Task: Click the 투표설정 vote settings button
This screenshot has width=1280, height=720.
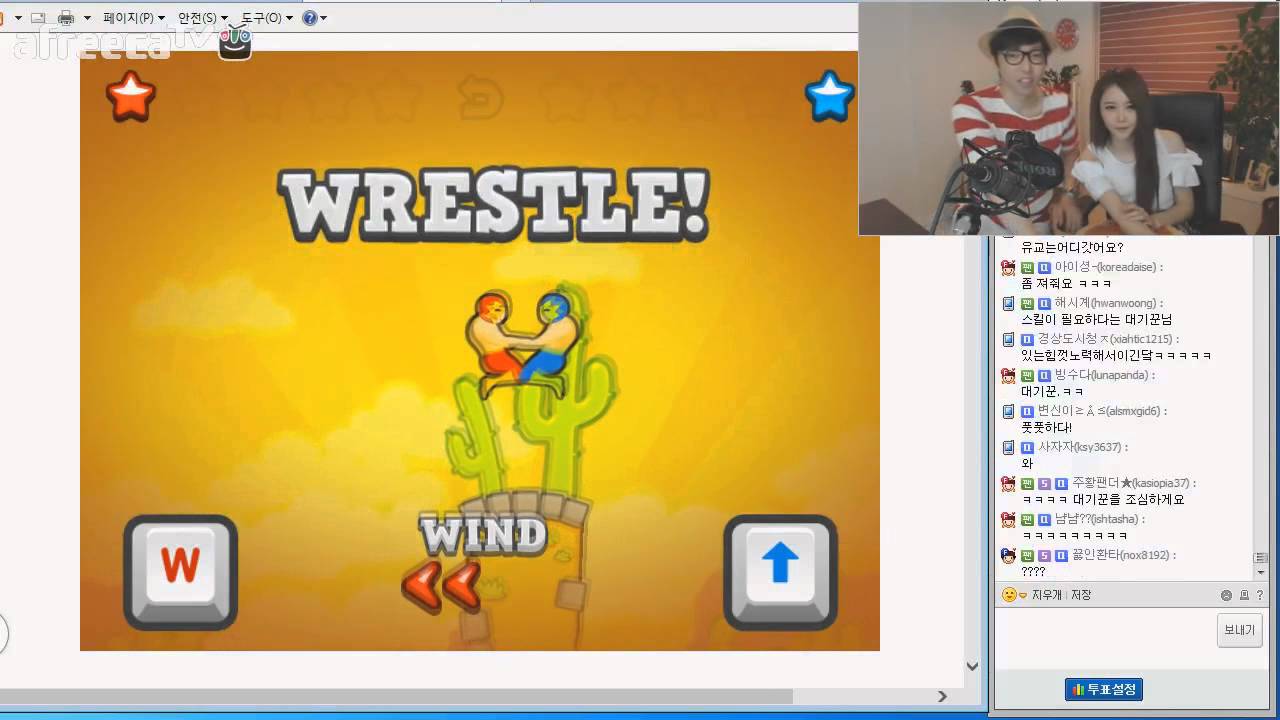Action: 1104,690
